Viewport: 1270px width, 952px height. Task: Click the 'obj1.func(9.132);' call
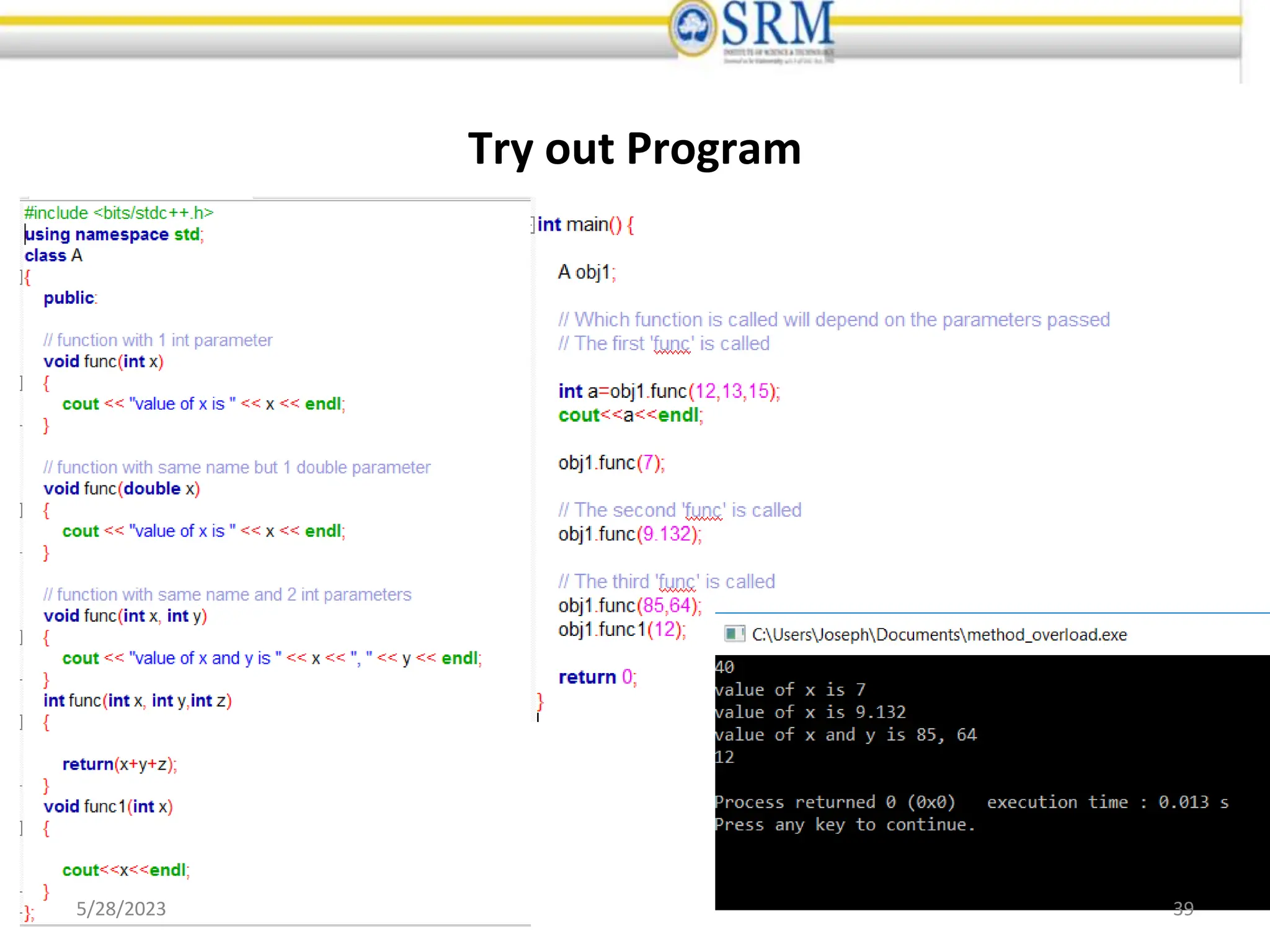(x=630, y=534)
